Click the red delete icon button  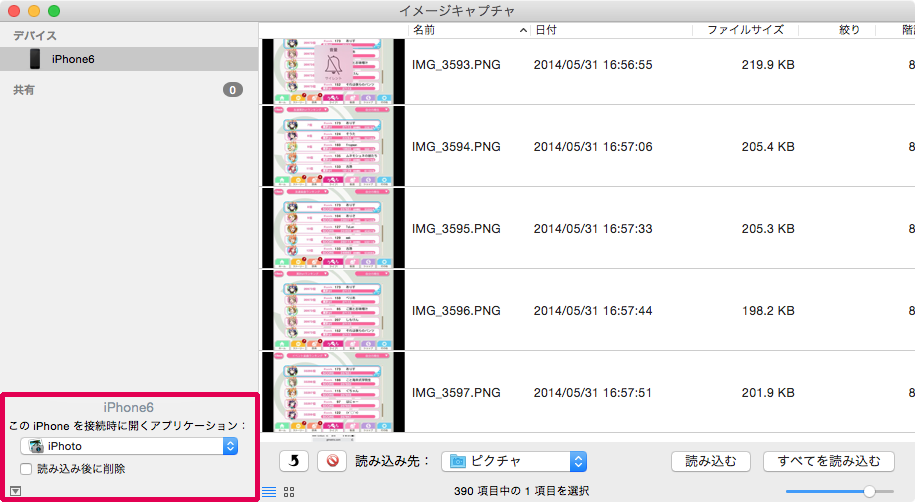click(x=332, y=461)
